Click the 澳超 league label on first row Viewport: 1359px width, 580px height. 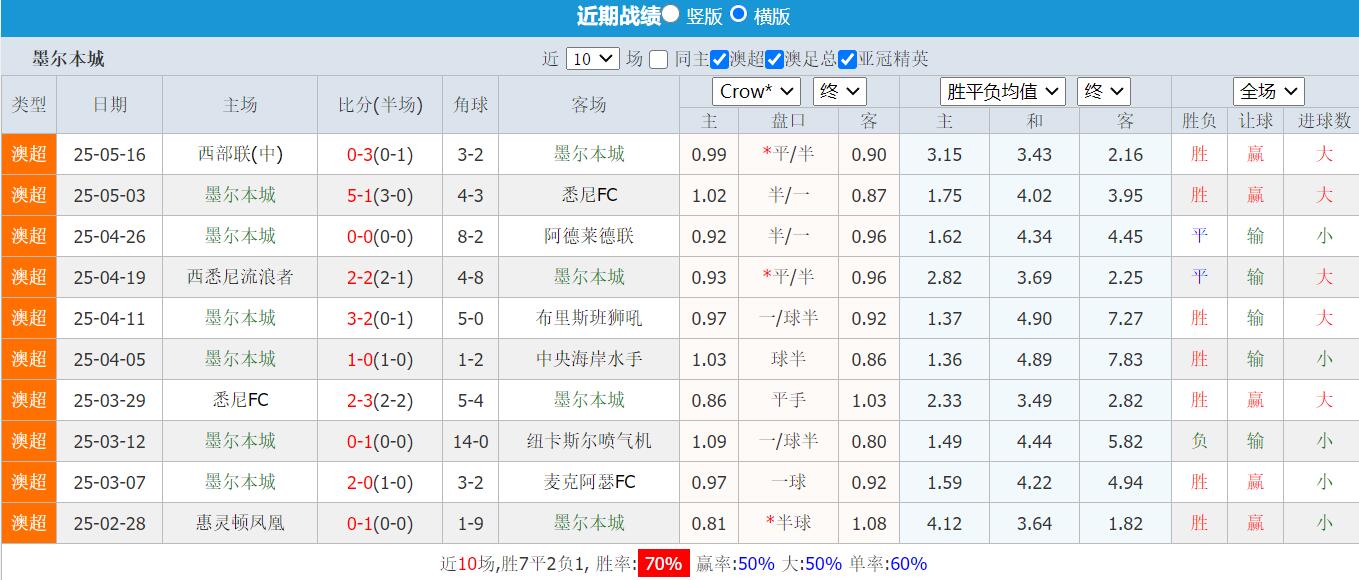pos(29,154)
